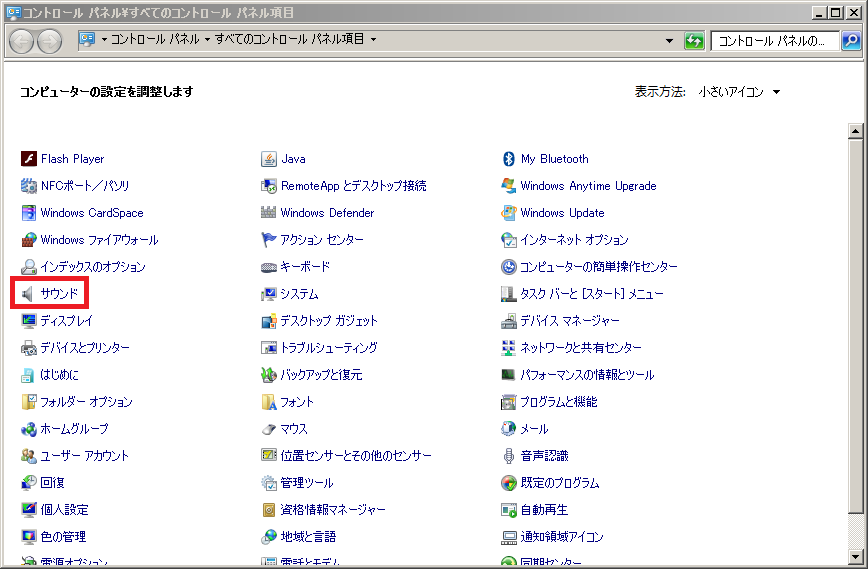Click the メール icon
The width and height of the screenshot is (868, 569).
(508, 429)
